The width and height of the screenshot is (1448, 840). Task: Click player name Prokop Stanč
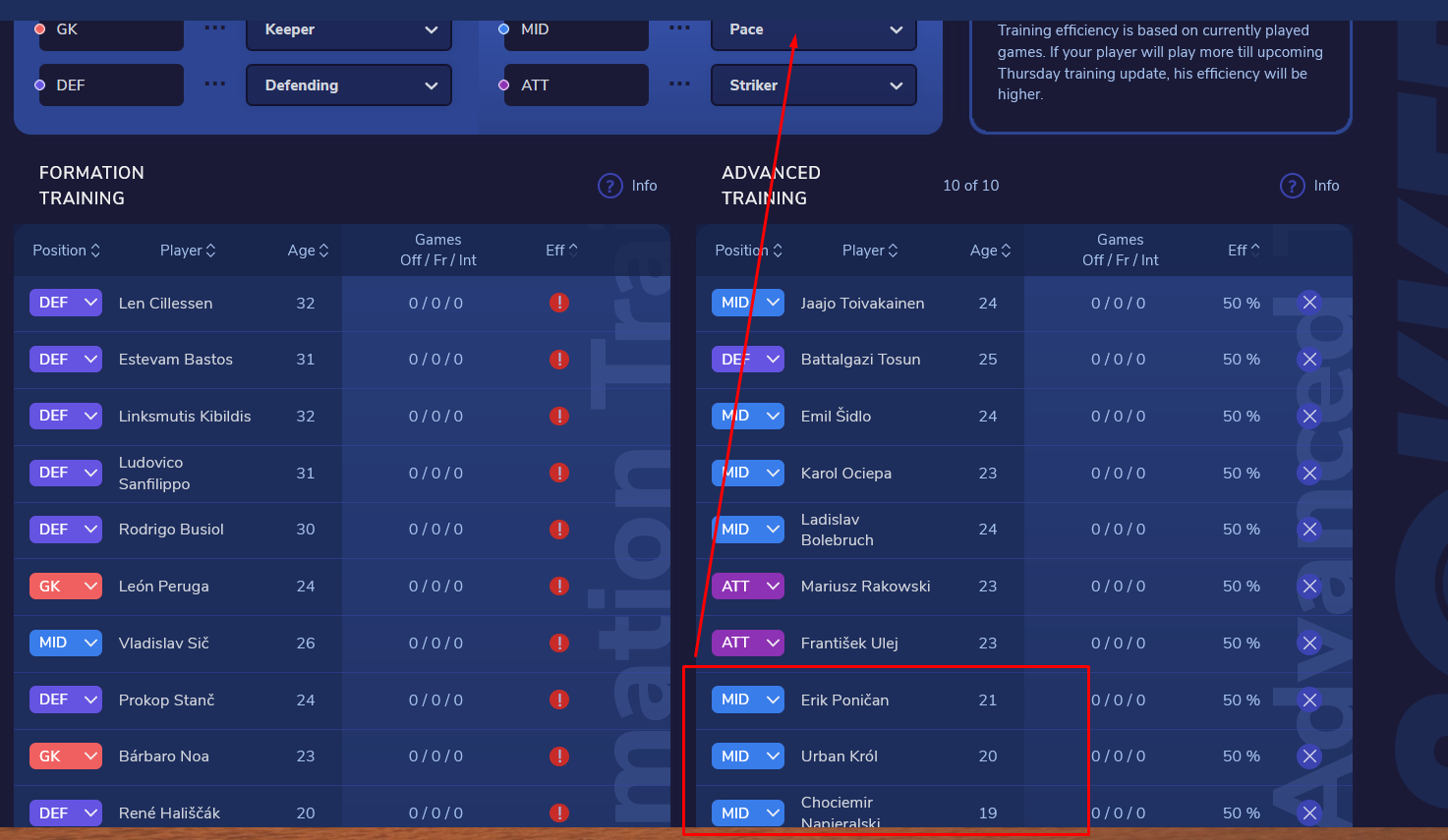pos(166,700)
